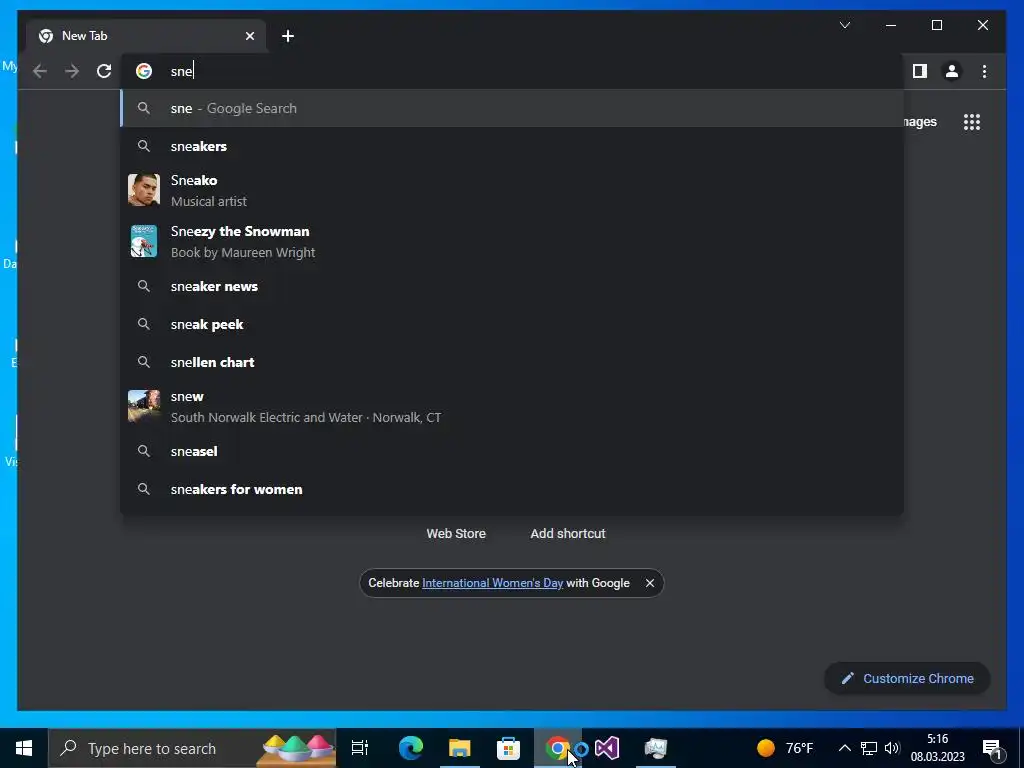
Task: Click snew location thumbnail
Action: [144, 406]
